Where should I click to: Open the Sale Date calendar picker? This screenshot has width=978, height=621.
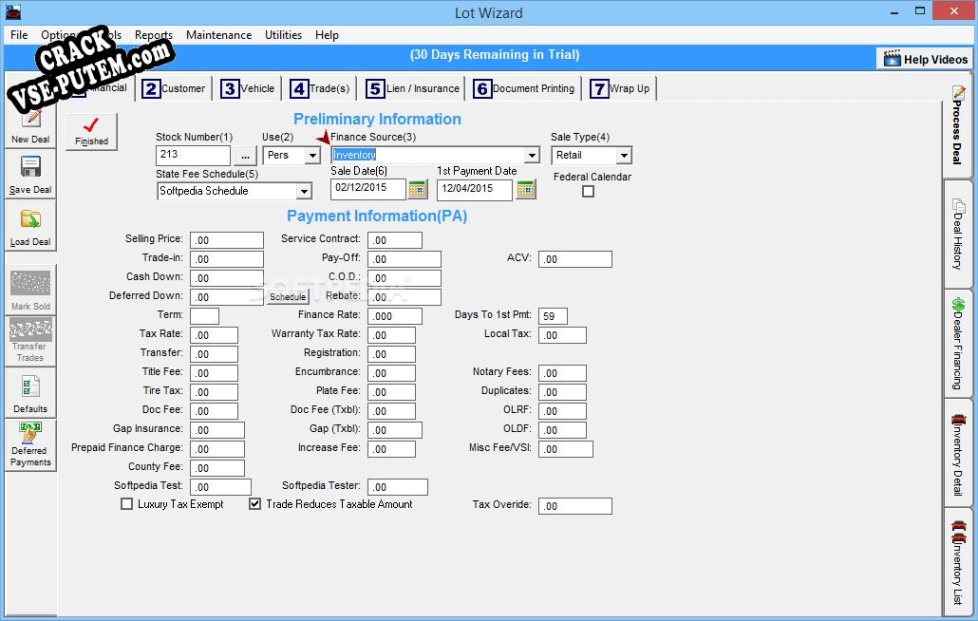417,189
